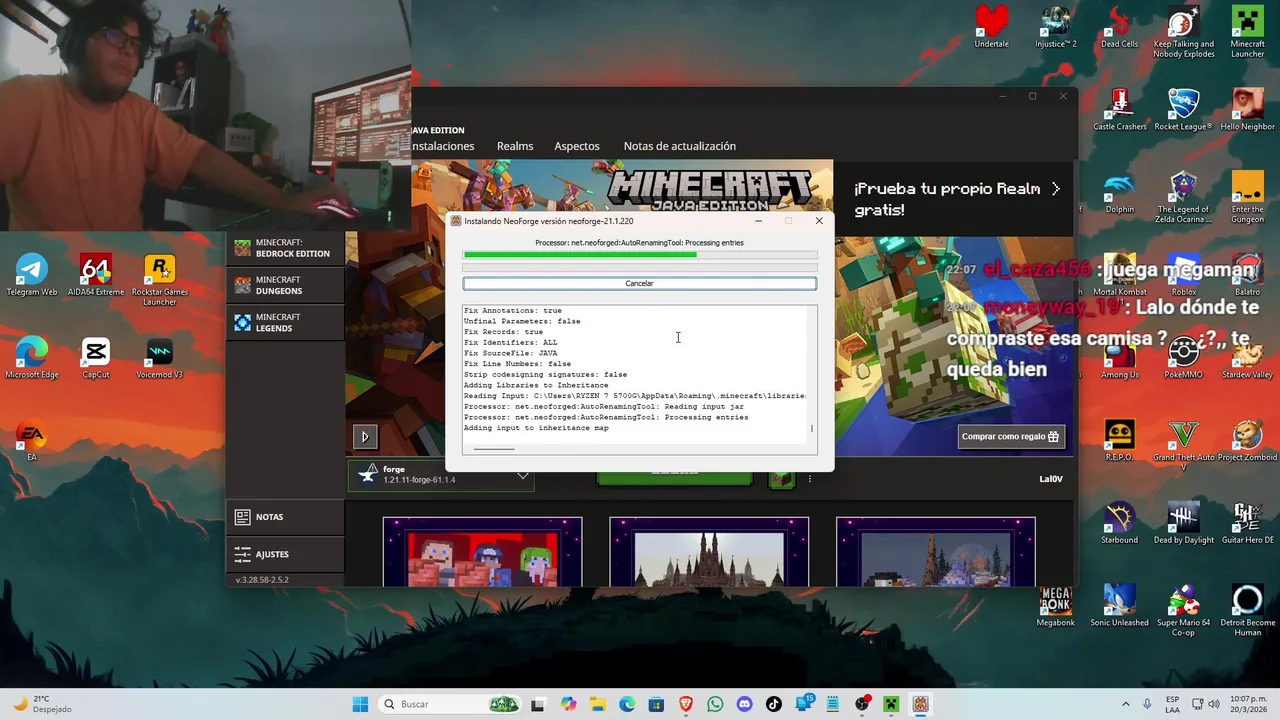1280x720 pixels.
Task: Open the Prueba tu propio Realm link
Action: 956,199
